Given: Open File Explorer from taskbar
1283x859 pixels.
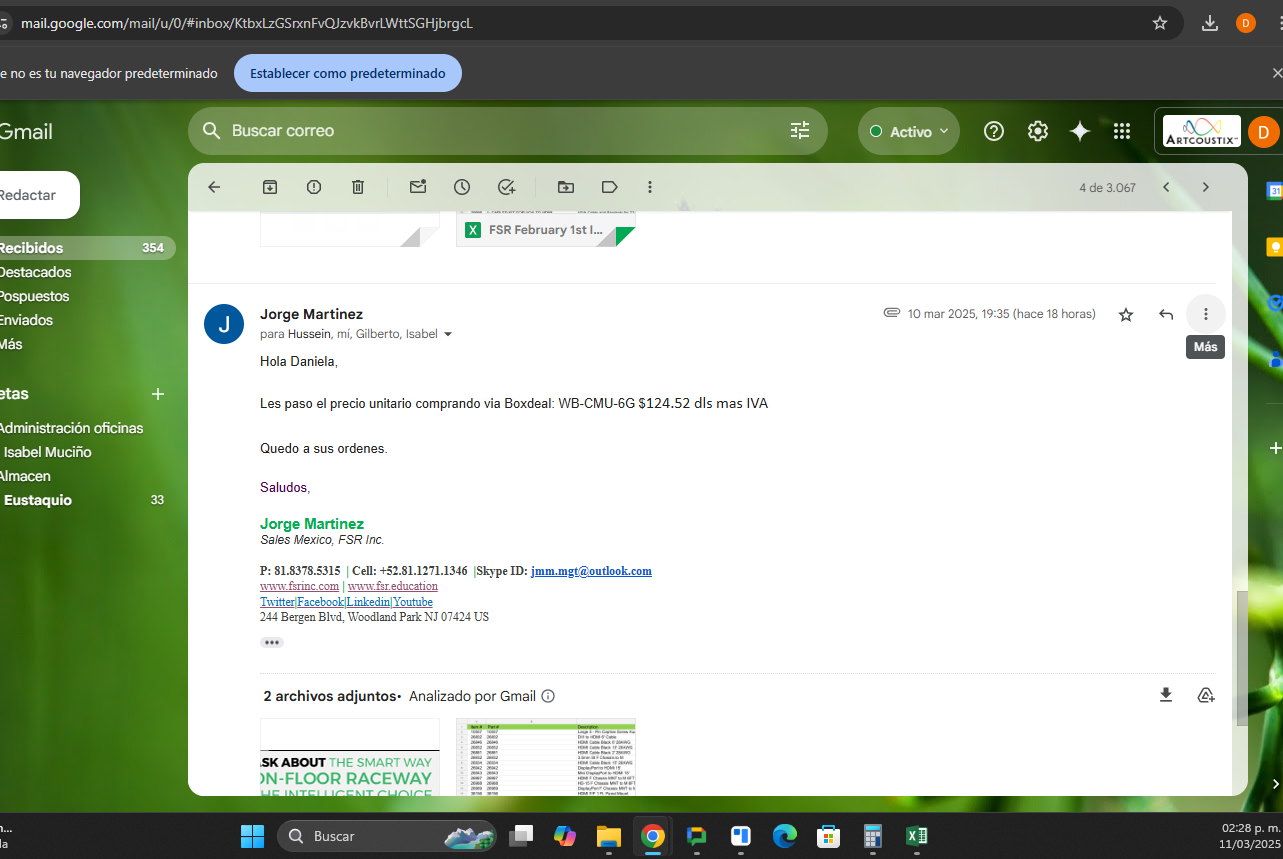Looking at the screenshot, I should [x=609, y=836].
